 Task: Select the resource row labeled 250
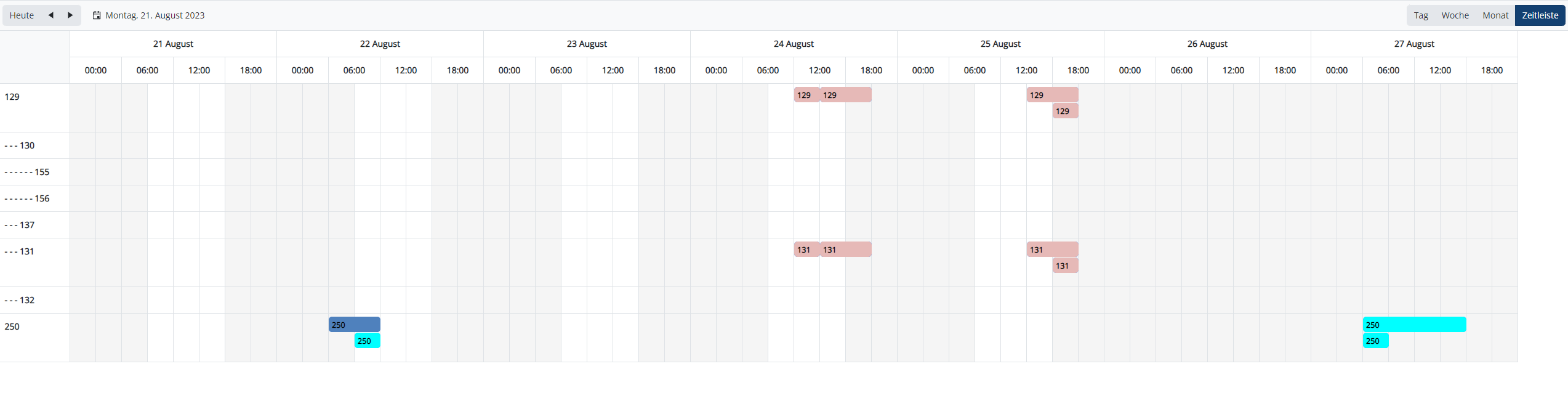(12, 327)
